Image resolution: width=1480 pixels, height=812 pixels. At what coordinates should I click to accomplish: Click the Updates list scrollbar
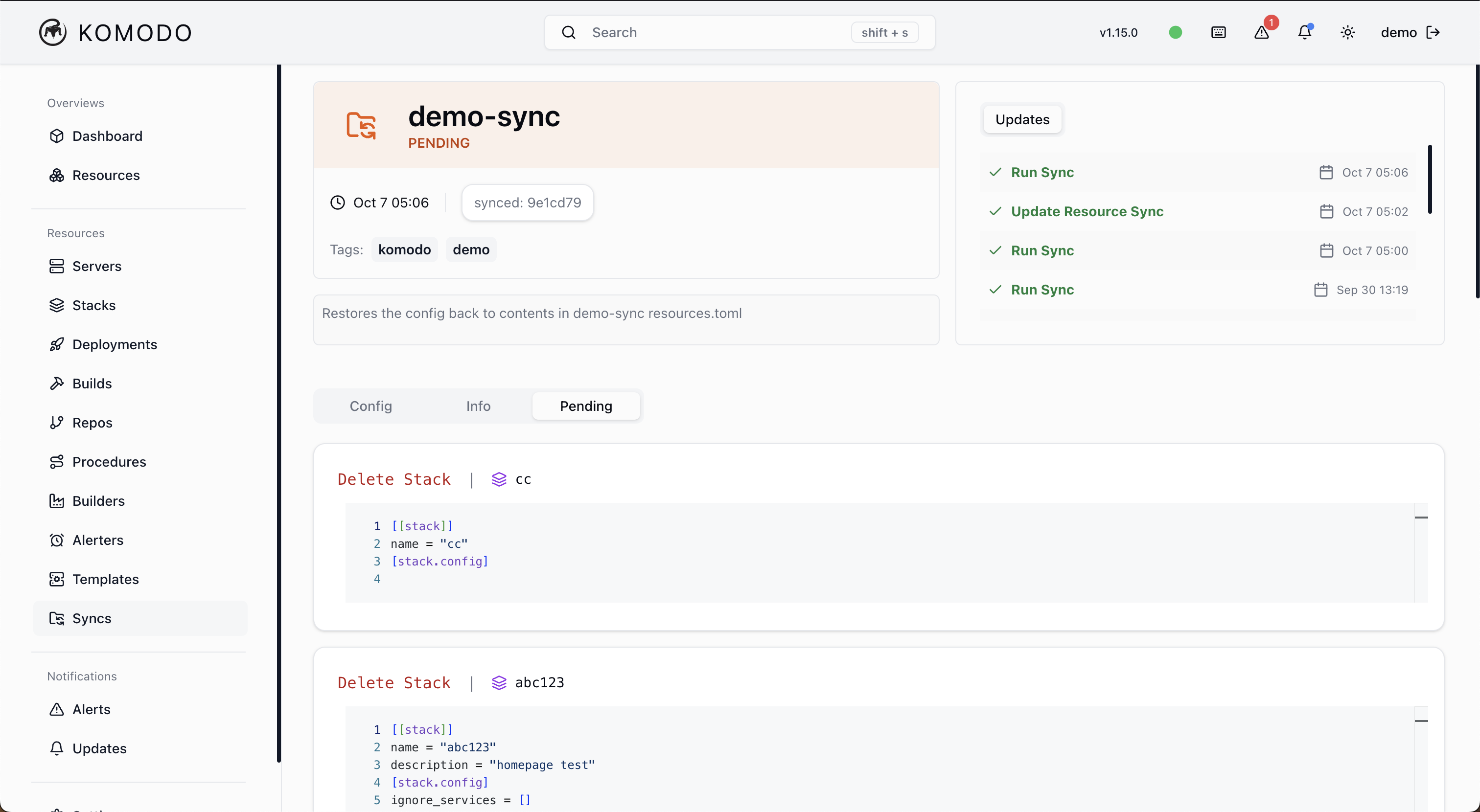[1430, 179]
